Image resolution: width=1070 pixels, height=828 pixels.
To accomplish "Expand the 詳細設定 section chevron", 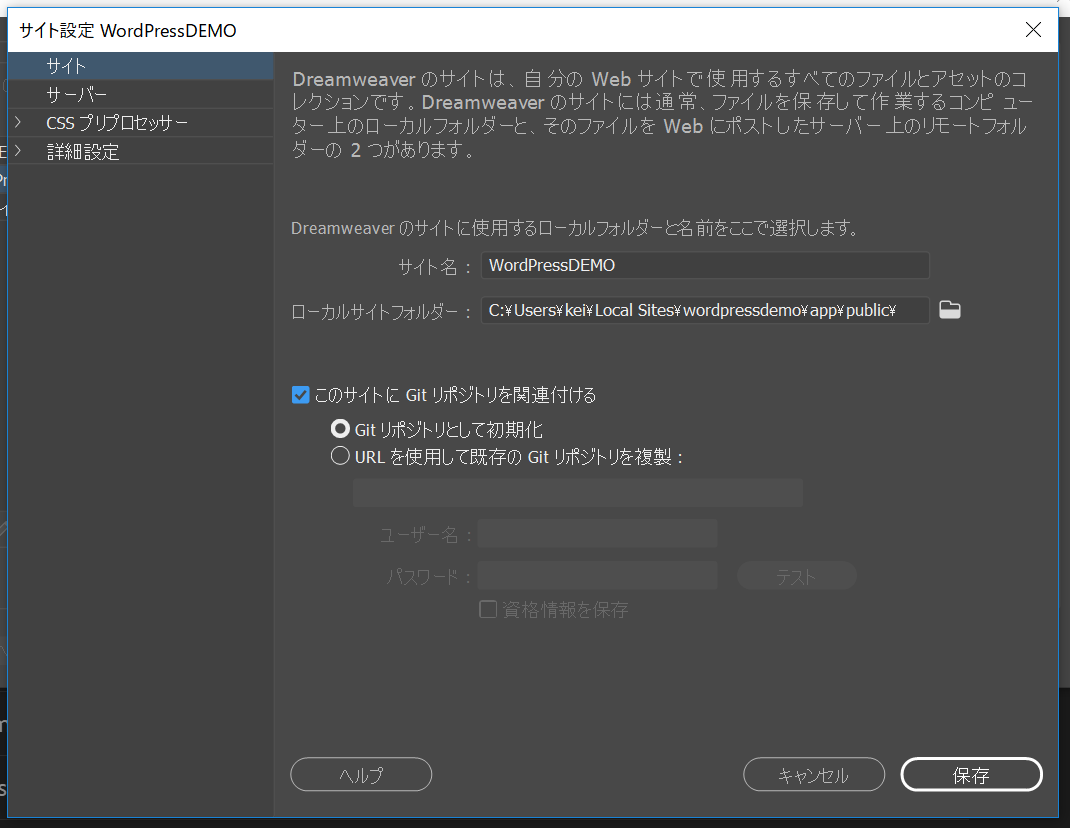I will pos(18,150).
